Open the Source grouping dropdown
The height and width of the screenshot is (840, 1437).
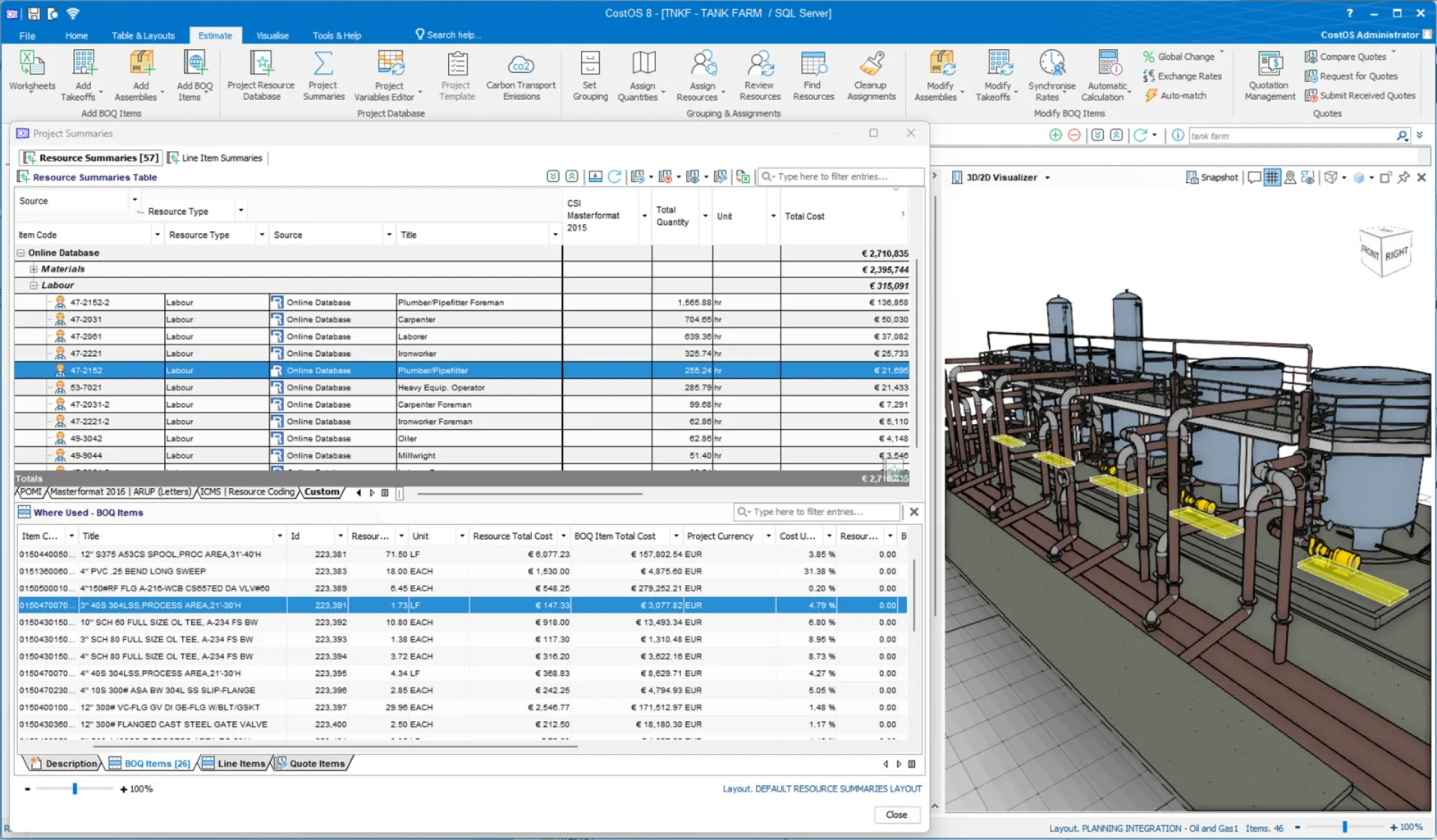click(135, 200)
